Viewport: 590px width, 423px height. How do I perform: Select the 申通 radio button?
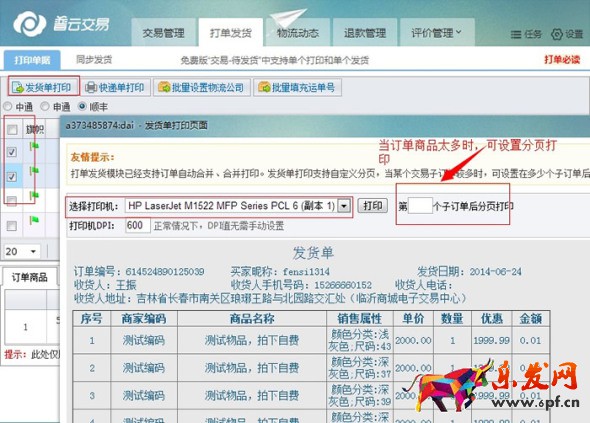45,107
